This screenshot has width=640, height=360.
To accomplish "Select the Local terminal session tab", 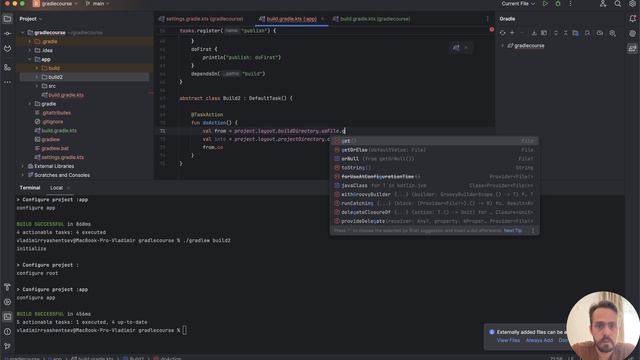I will pyautogui.click(x=56, y=188).
